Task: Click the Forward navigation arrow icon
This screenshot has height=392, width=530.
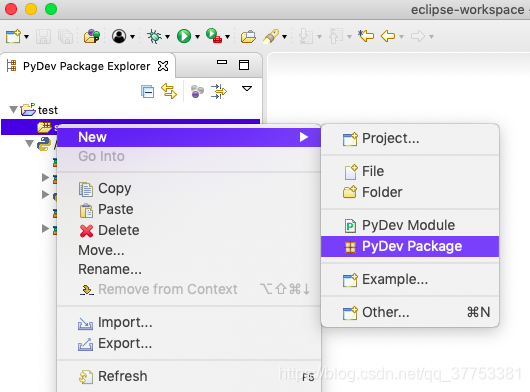Action: tap(418, 36)
